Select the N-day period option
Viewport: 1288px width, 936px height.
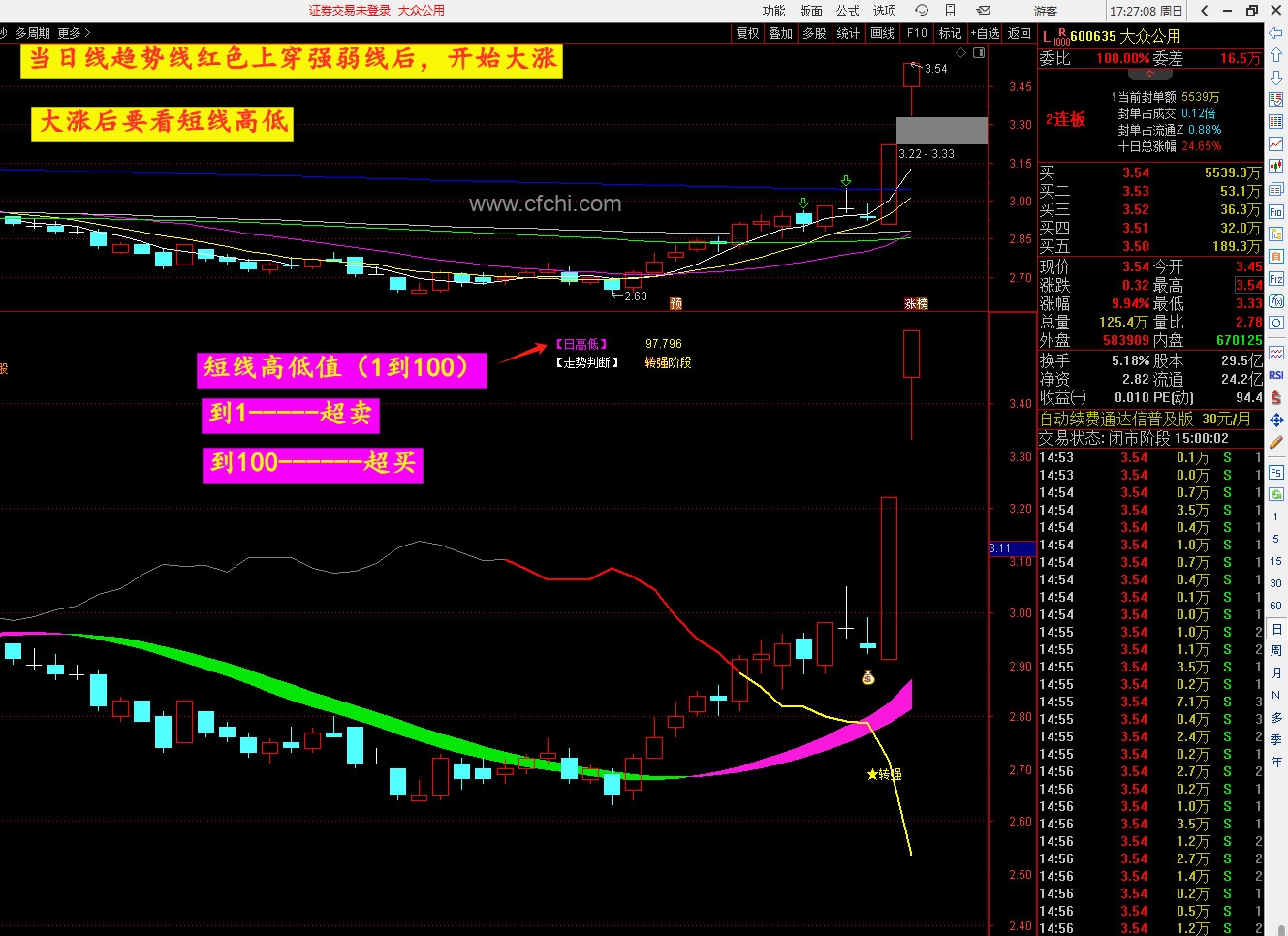[x=1276, y=695]
